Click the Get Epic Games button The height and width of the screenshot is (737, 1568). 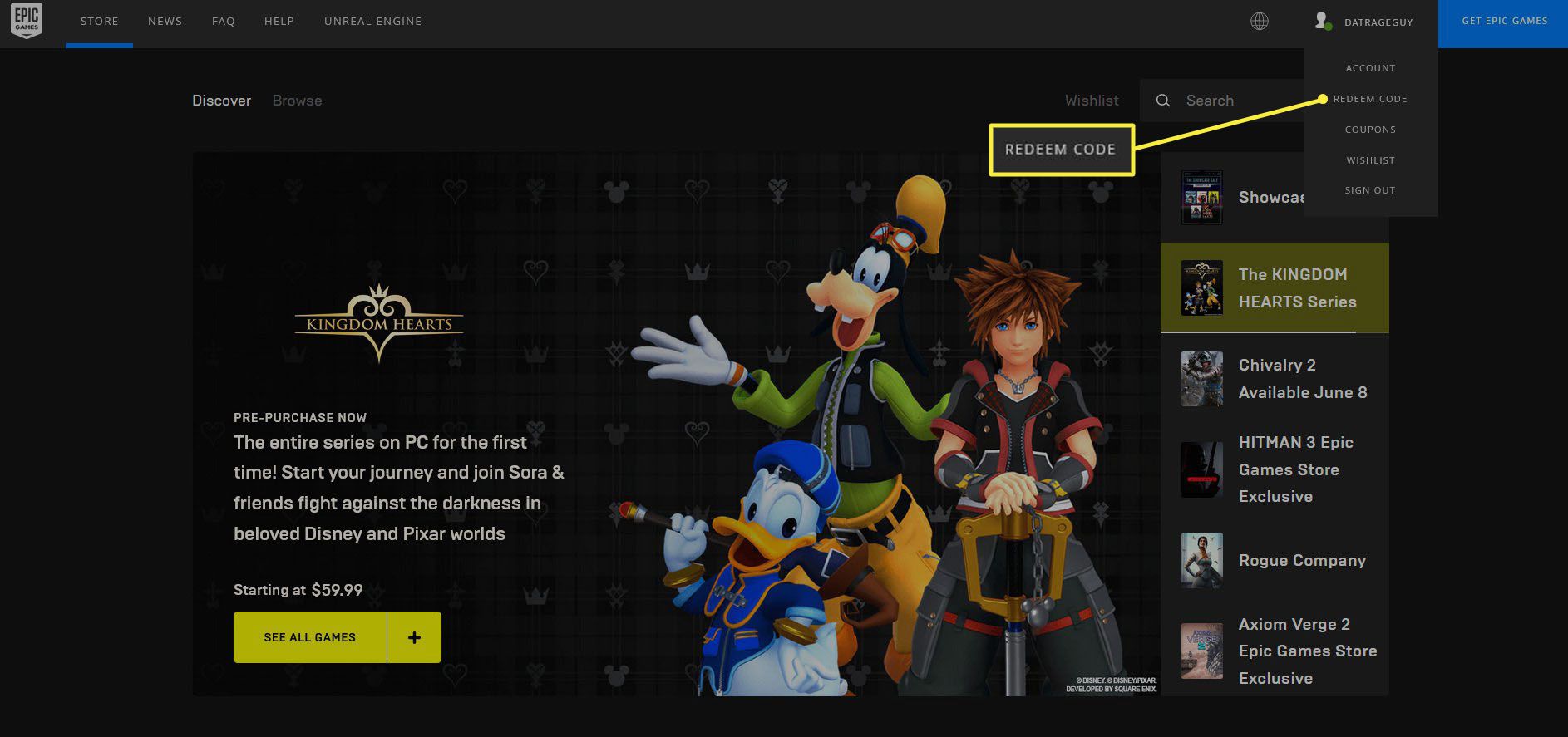point(1503,23)
